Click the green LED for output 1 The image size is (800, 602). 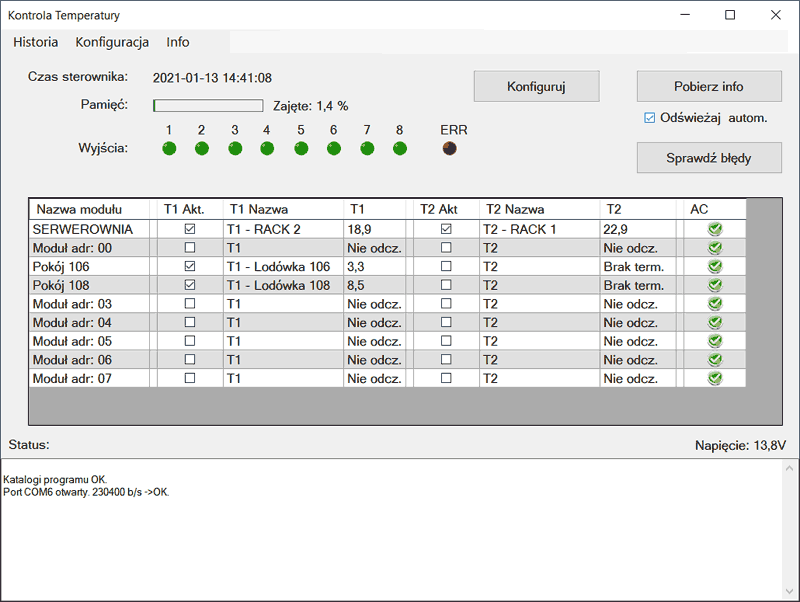click(x=169, y=149)
